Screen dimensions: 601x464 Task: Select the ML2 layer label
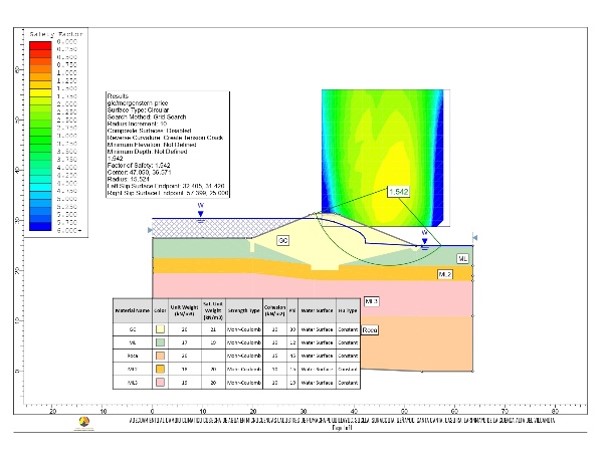tap(444, 273)
